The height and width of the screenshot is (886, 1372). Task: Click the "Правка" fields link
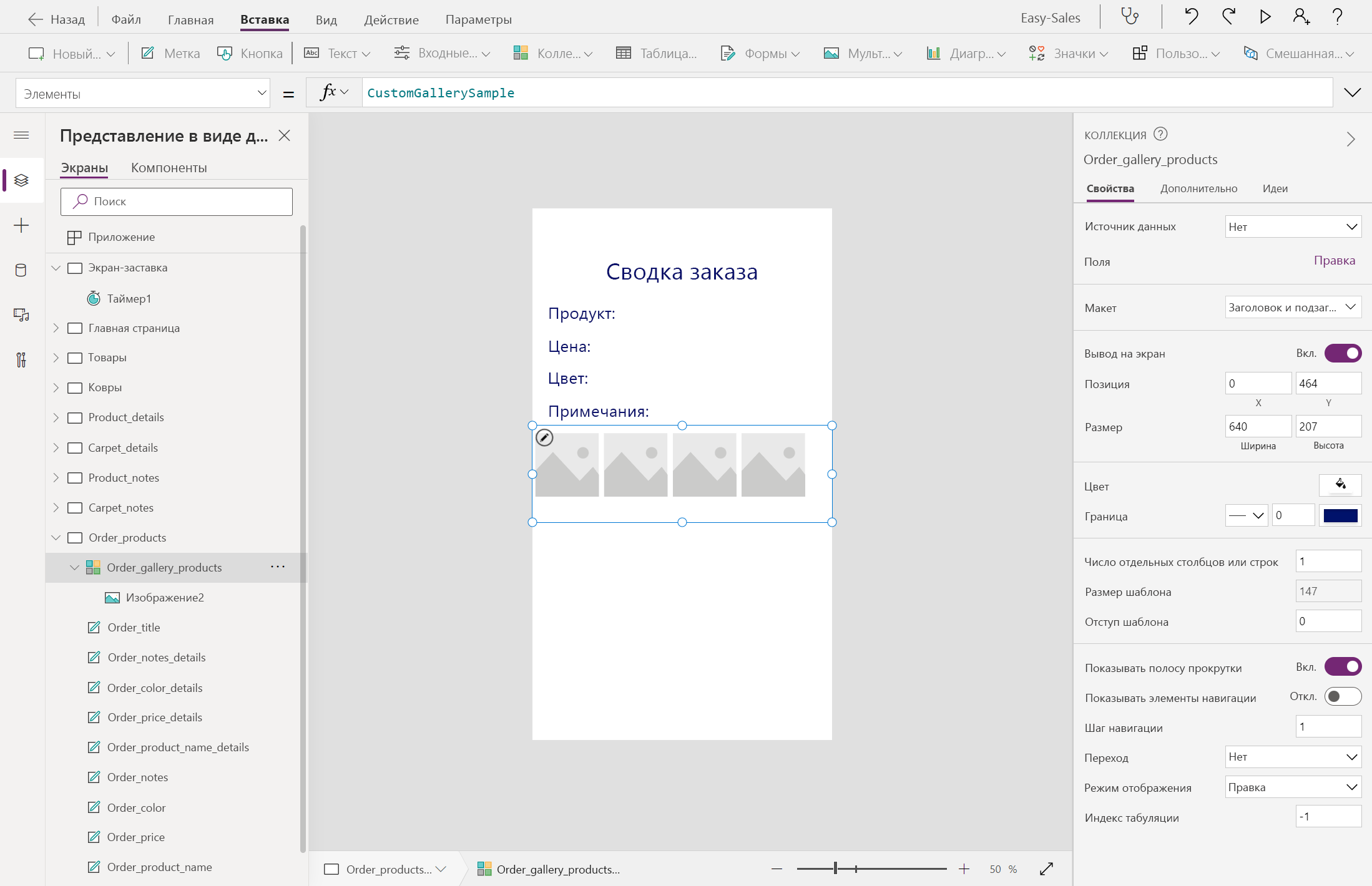click(1334, 261)
